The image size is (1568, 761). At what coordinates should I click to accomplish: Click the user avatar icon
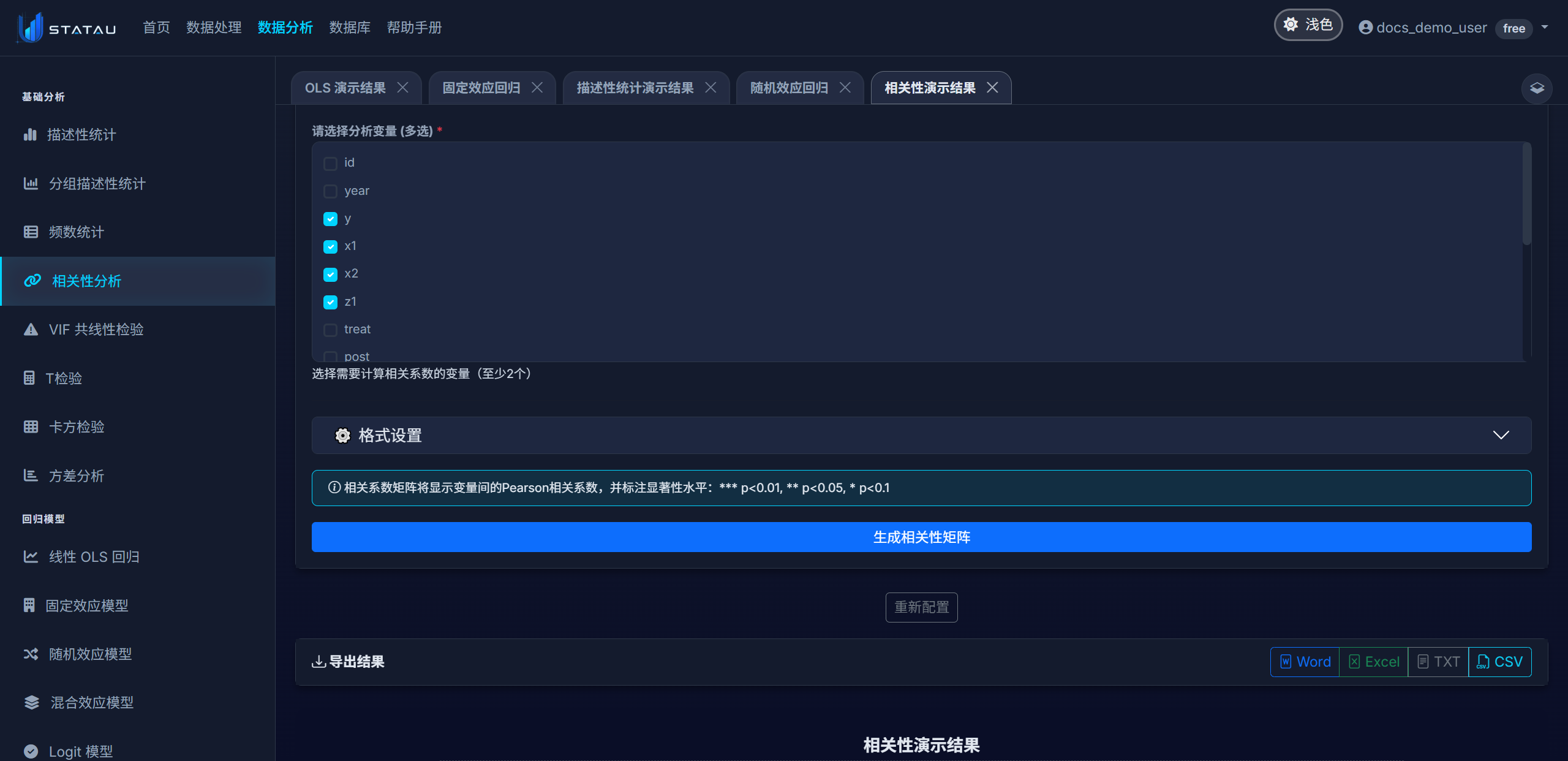click(1365, 28)
